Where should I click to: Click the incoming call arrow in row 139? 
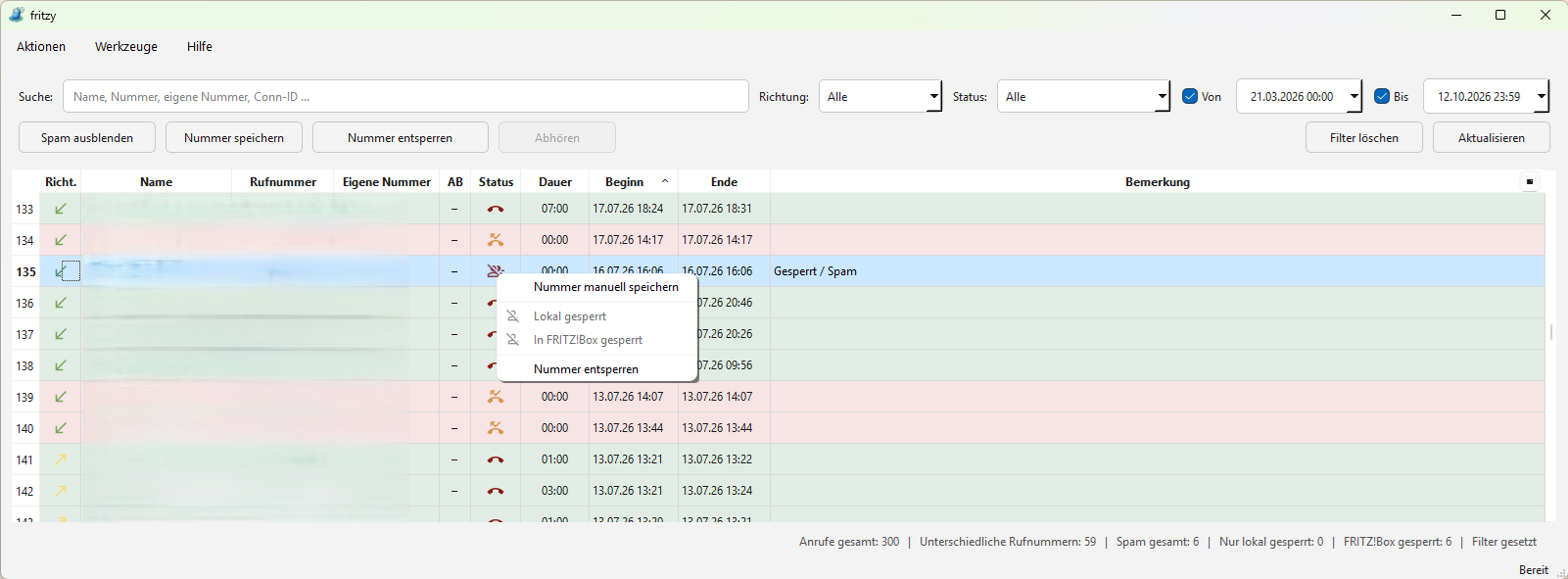tap(61, 397)
